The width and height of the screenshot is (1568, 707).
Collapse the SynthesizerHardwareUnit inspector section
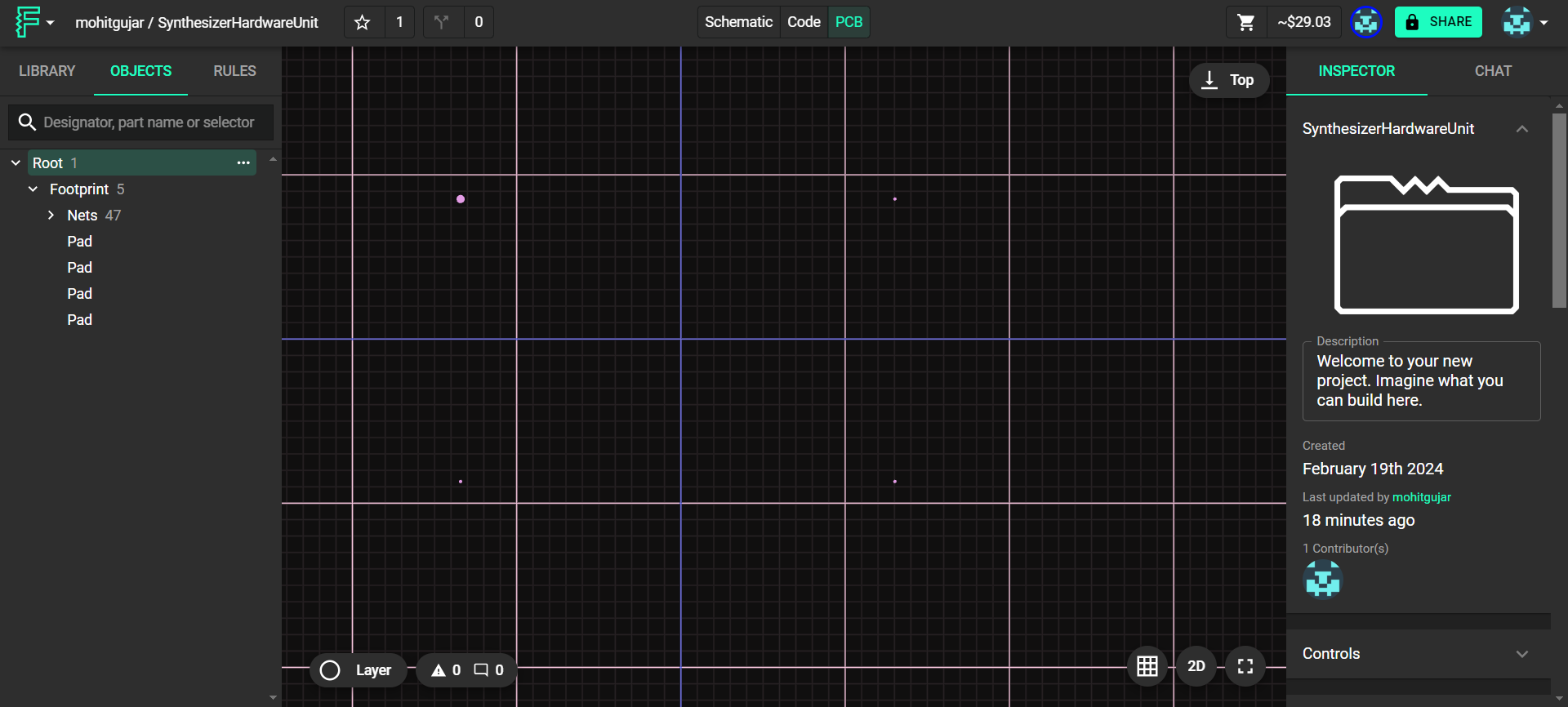1522,129
